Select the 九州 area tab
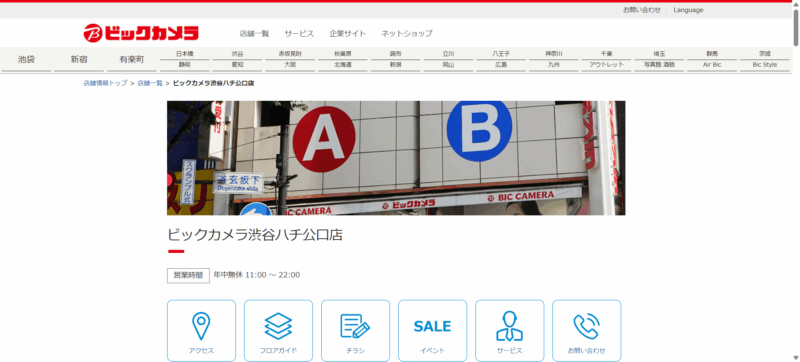 click(x=554, y=65)
